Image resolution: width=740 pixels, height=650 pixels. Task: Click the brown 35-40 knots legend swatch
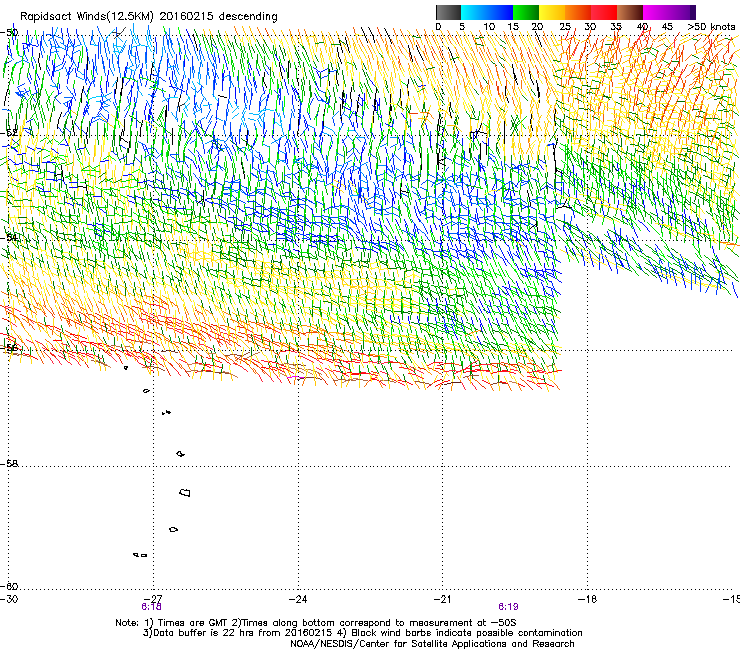click(630, 12)
